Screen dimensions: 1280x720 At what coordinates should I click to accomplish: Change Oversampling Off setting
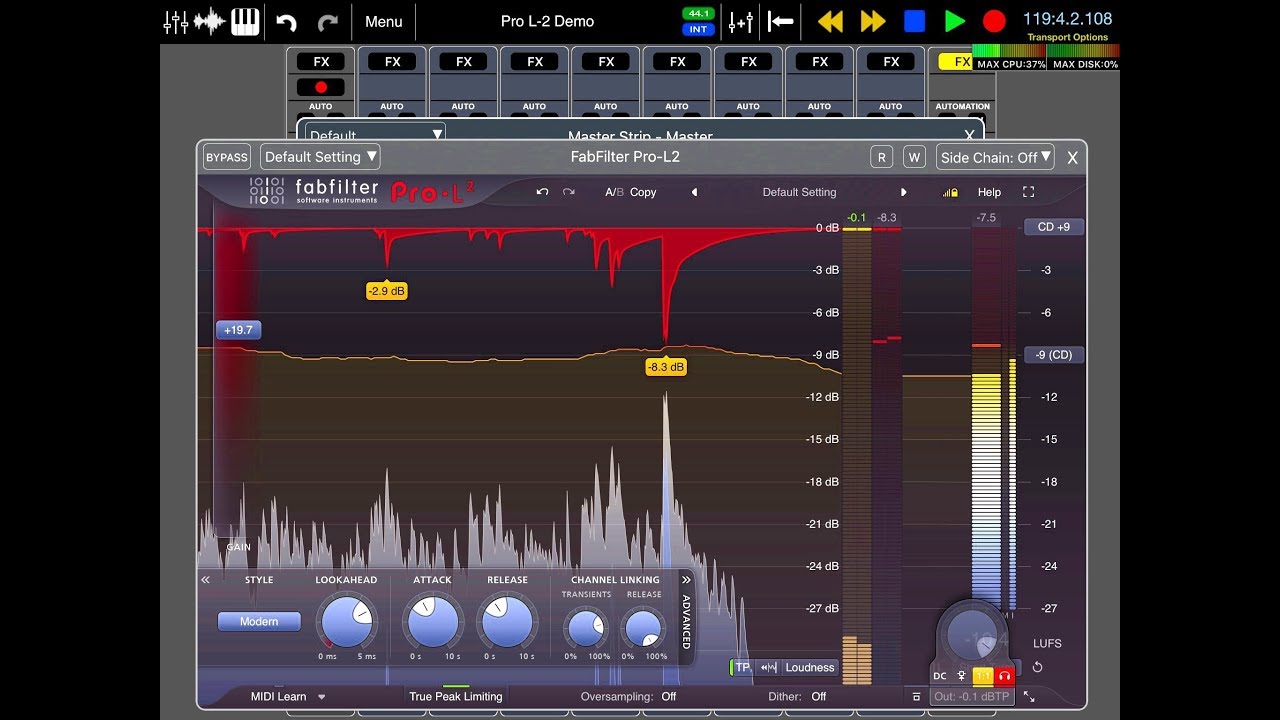[669, 697]
